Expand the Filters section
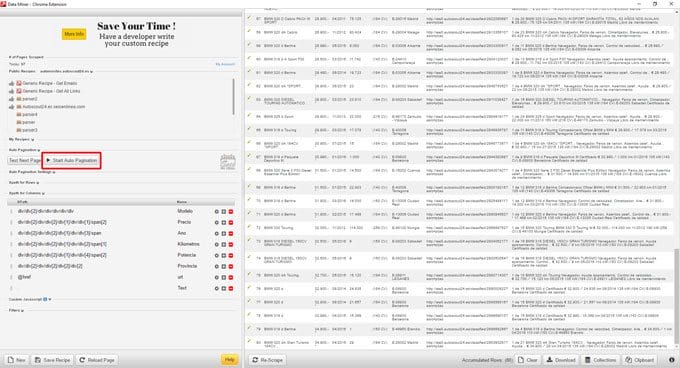Screen dimensions: 680x368 [16, 310]
